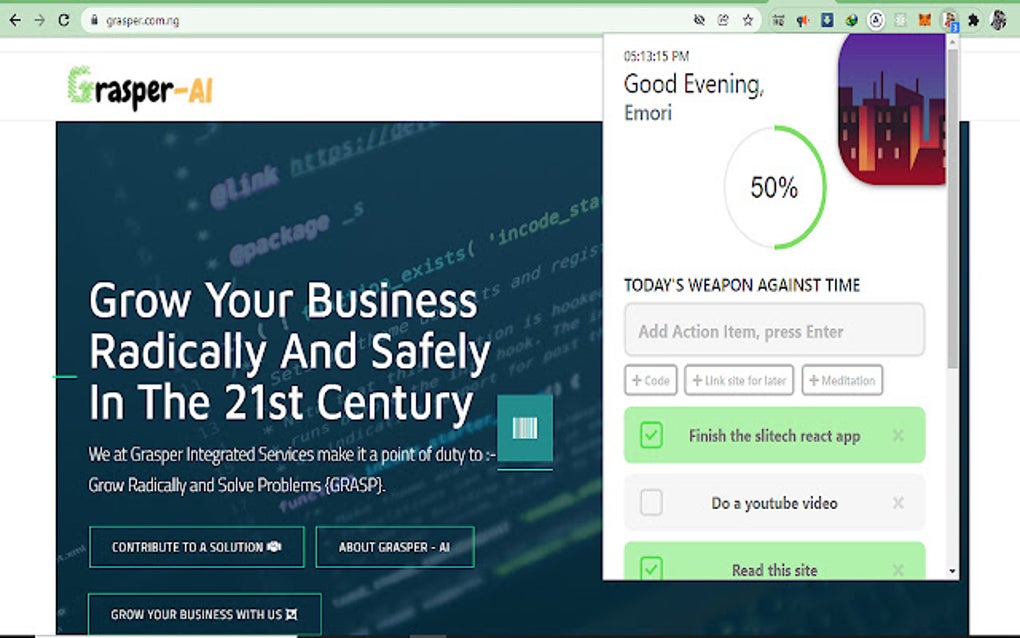Click the popup scrollbar thumb
1020x638 pixels.
(952, 208)
